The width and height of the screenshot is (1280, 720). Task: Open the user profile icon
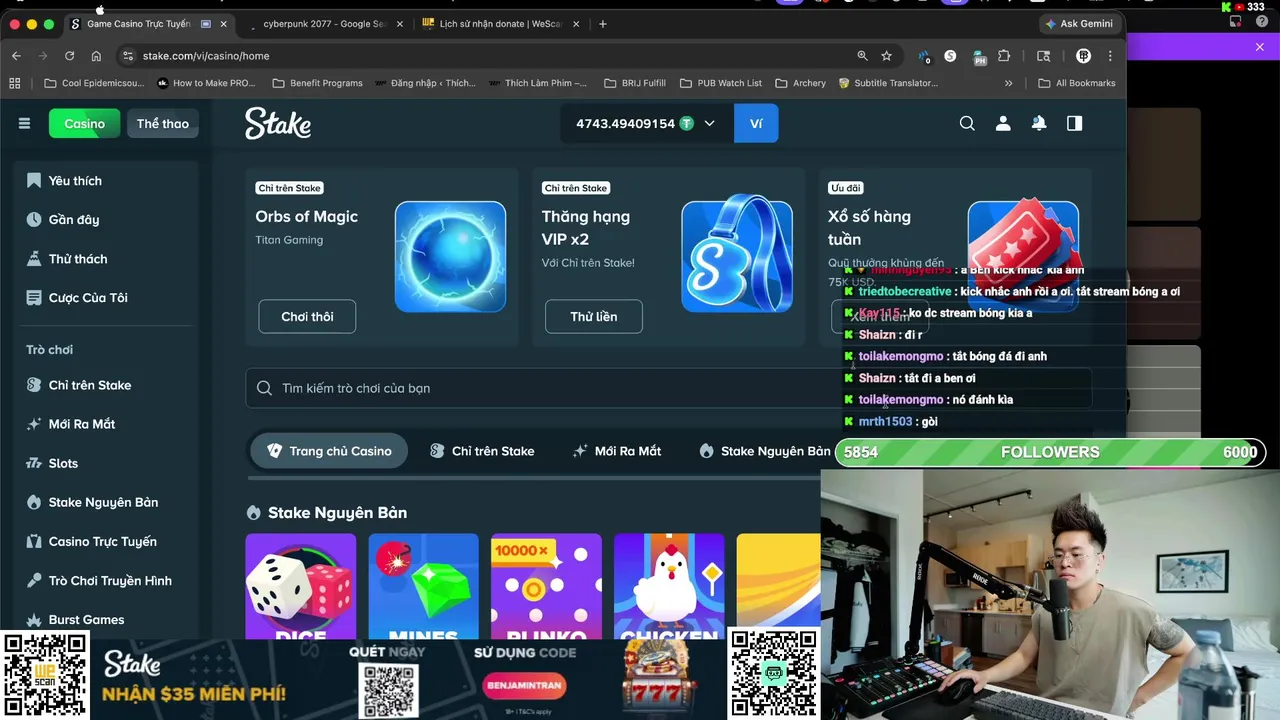click(1003, 123)
